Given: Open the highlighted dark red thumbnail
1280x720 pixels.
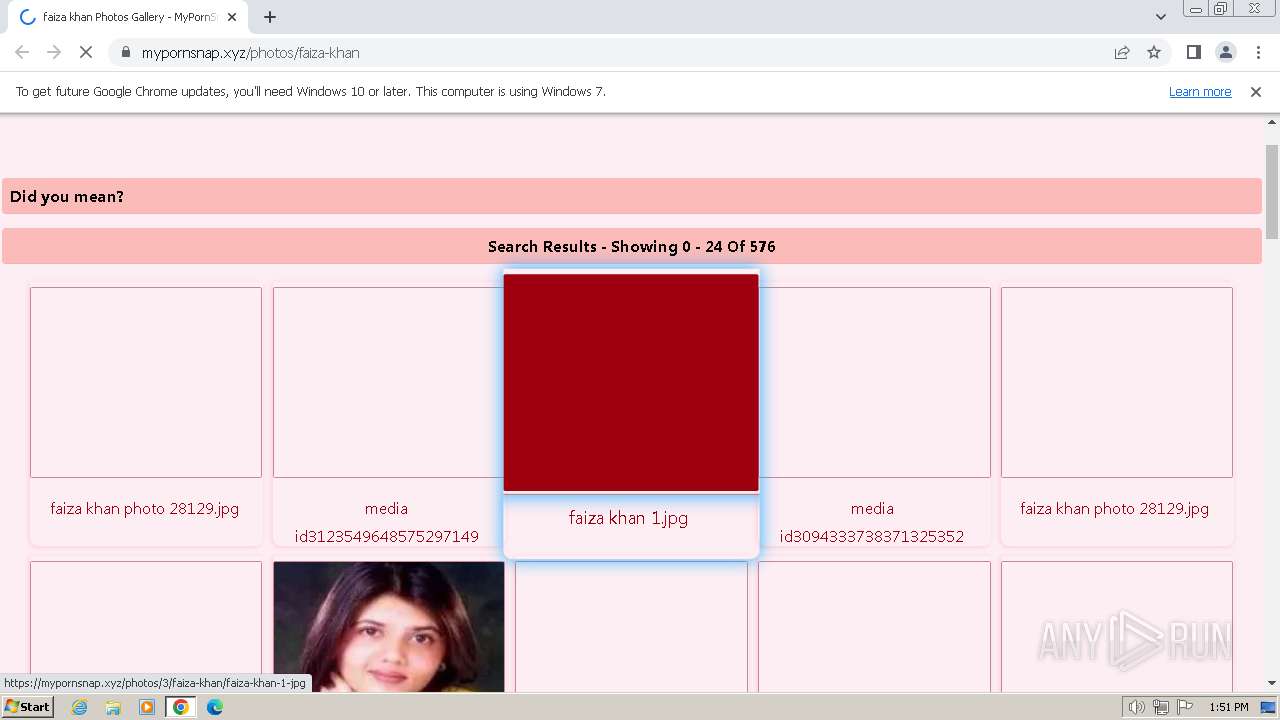Looking at the screenshot, I should [631, 383].
